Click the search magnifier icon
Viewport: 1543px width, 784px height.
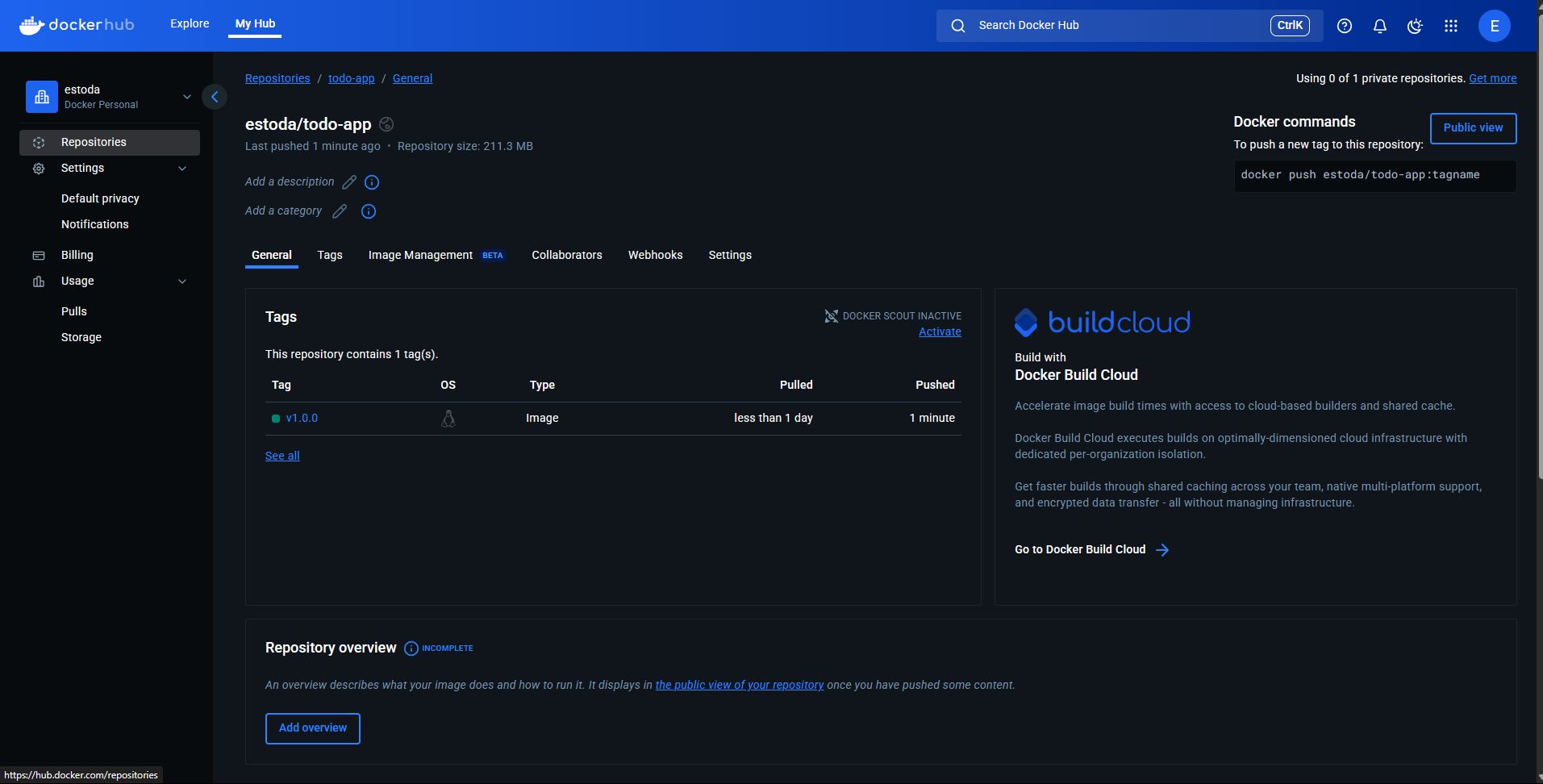click(957, 26)
